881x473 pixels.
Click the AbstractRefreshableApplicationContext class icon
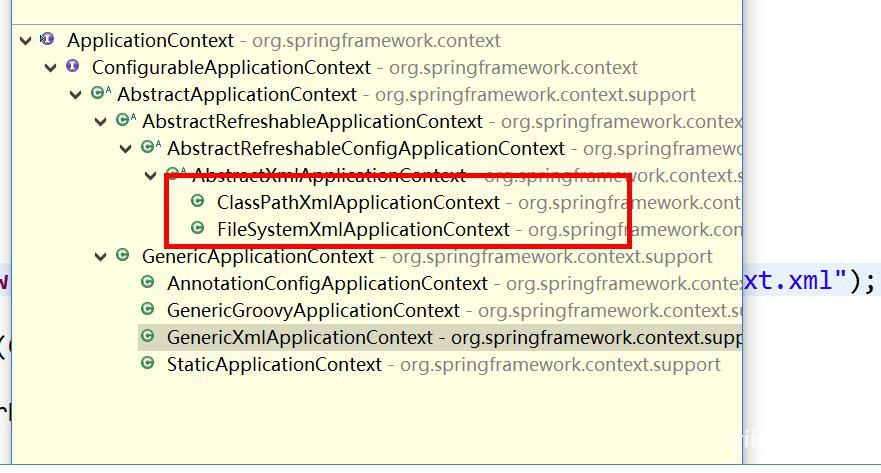pos(126,120)
